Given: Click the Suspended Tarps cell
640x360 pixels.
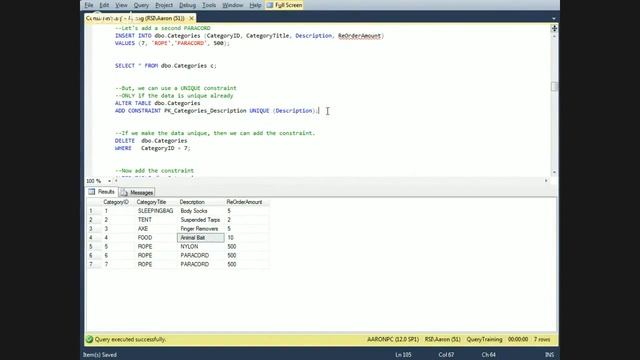Looking at the screenshot, I should pos(200,220).
